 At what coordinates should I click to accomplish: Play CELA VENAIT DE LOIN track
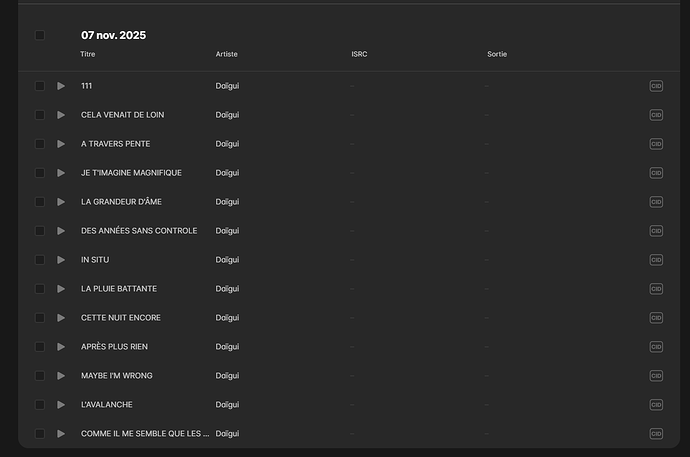click(61, 115)
